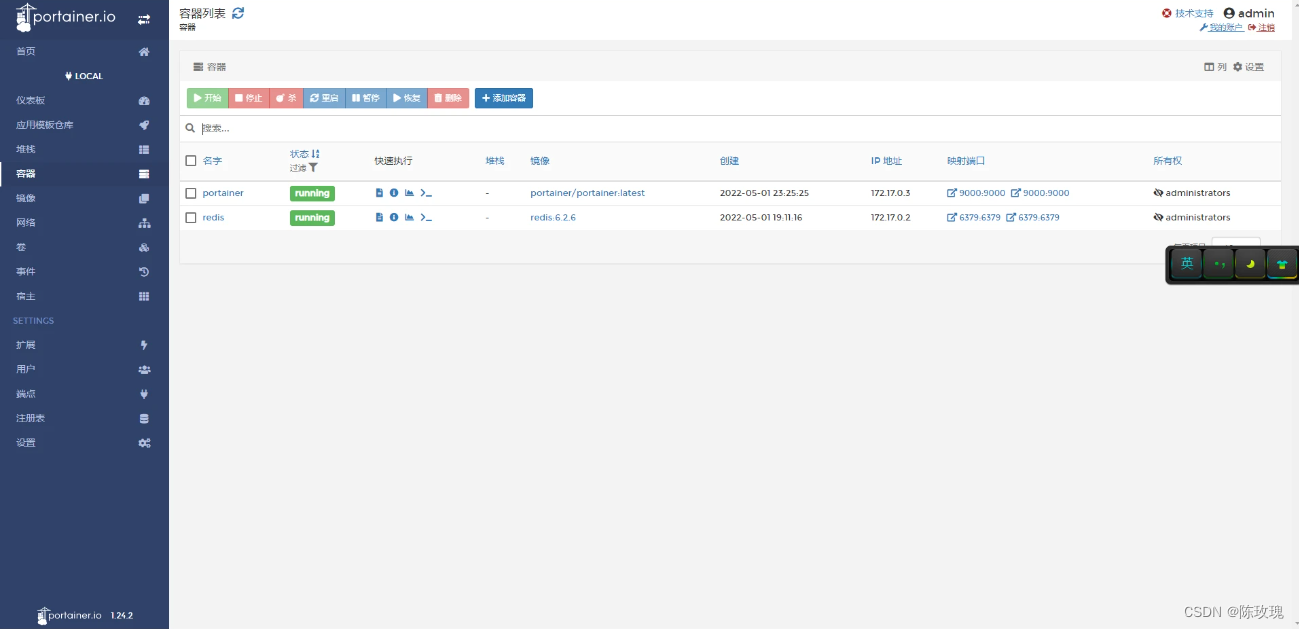Click the 重启 restart button
This screenshot has width=1299, height=629.
tap(324, 98)
